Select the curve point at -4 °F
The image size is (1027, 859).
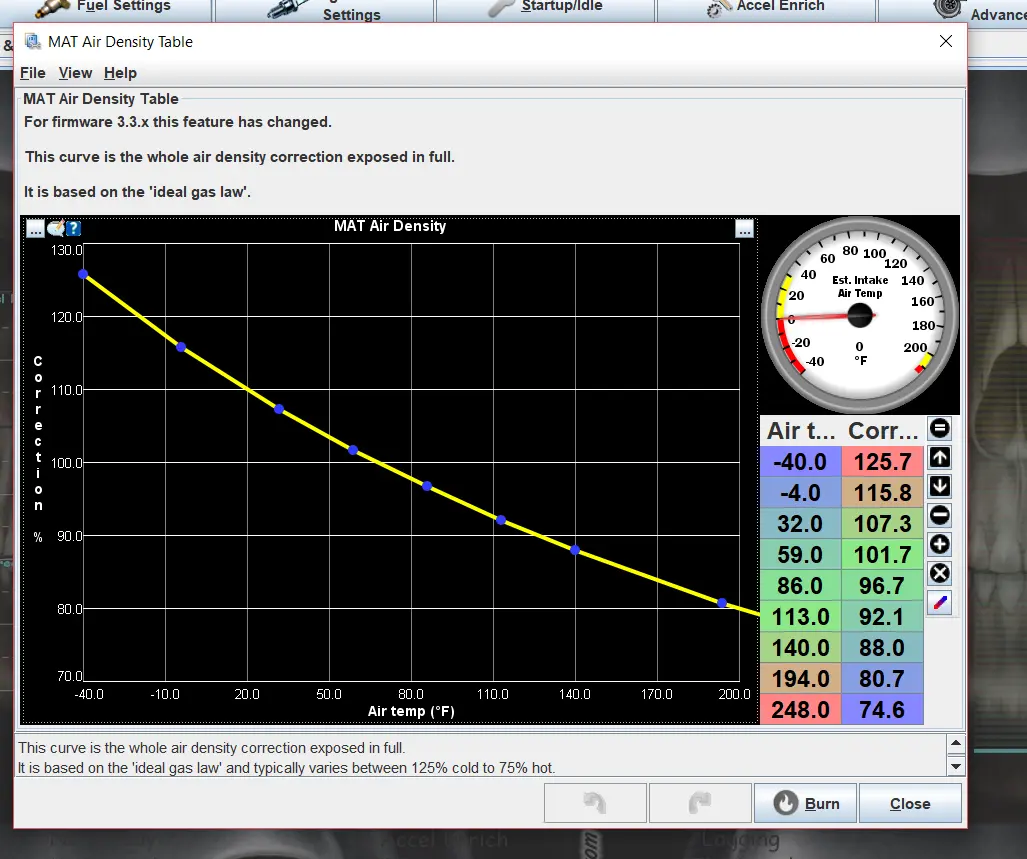(x=181, y=347)
